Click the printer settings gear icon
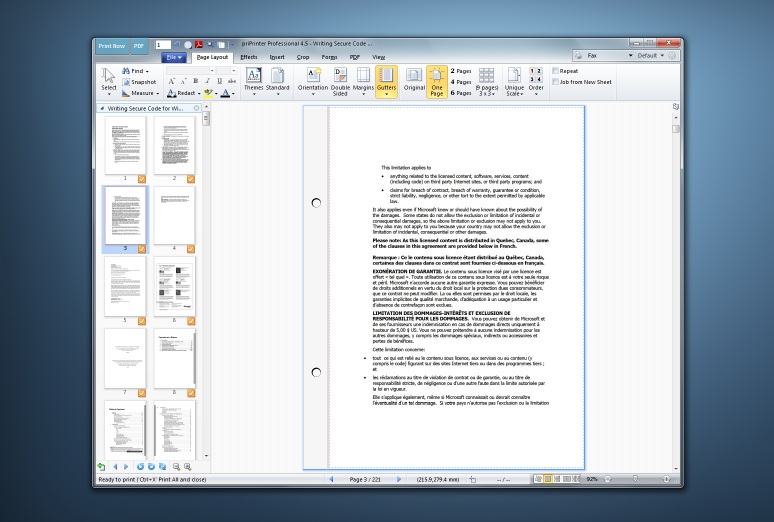Viewport: 774px width, 522px height. (x=672, y=56)
